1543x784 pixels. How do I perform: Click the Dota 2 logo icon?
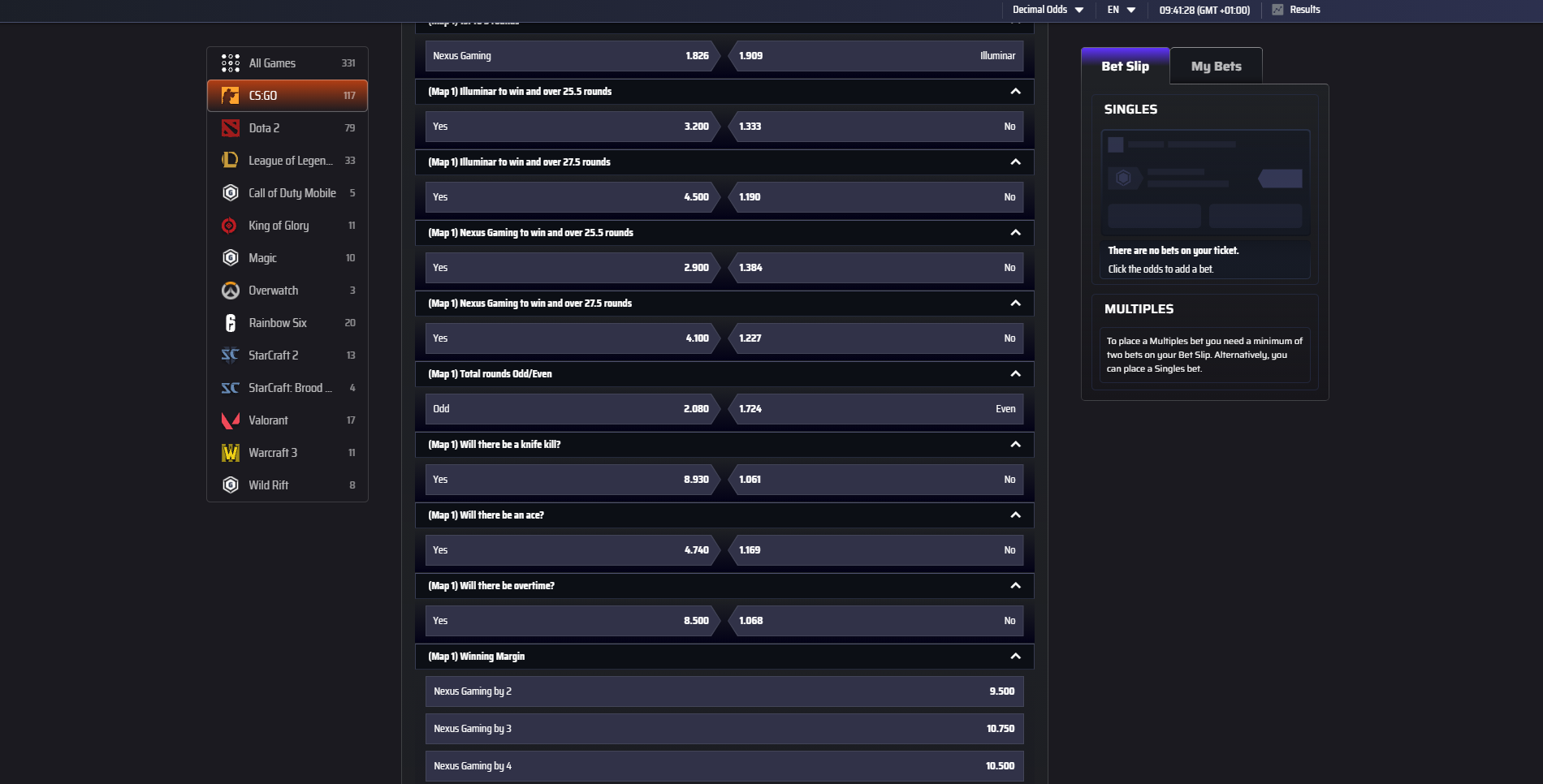pyautogui.click(x=231, y=128)
